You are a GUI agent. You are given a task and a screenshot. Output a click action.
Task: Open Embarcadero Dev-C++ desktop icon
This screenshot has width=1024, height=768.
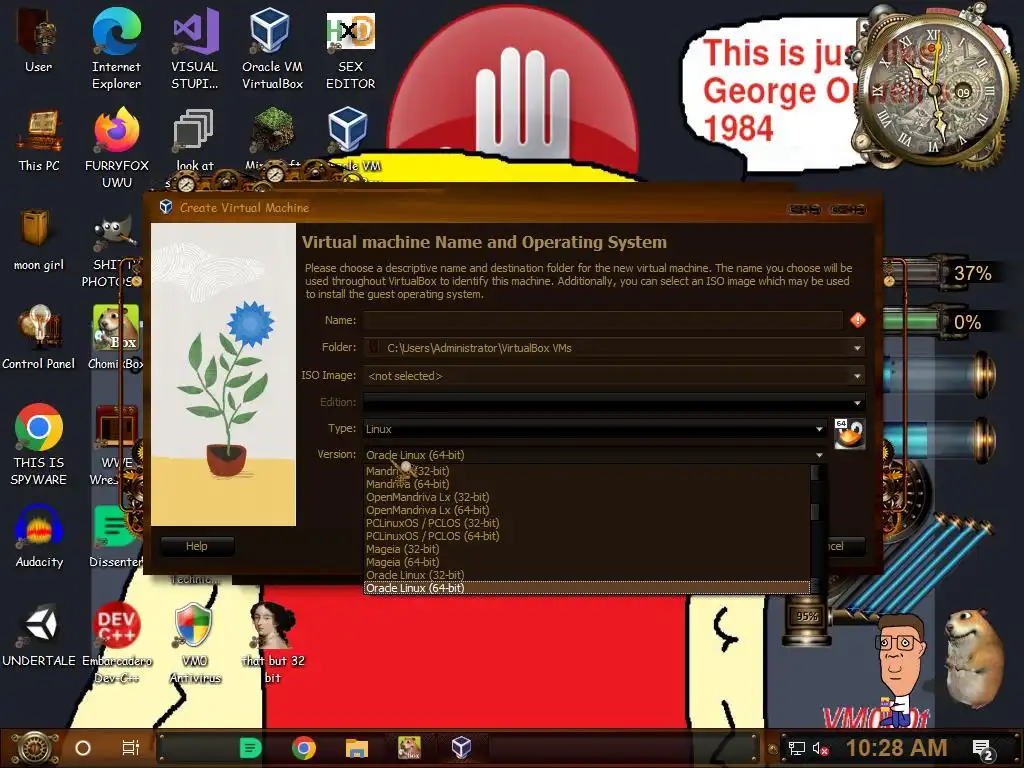tap(117, 643)
